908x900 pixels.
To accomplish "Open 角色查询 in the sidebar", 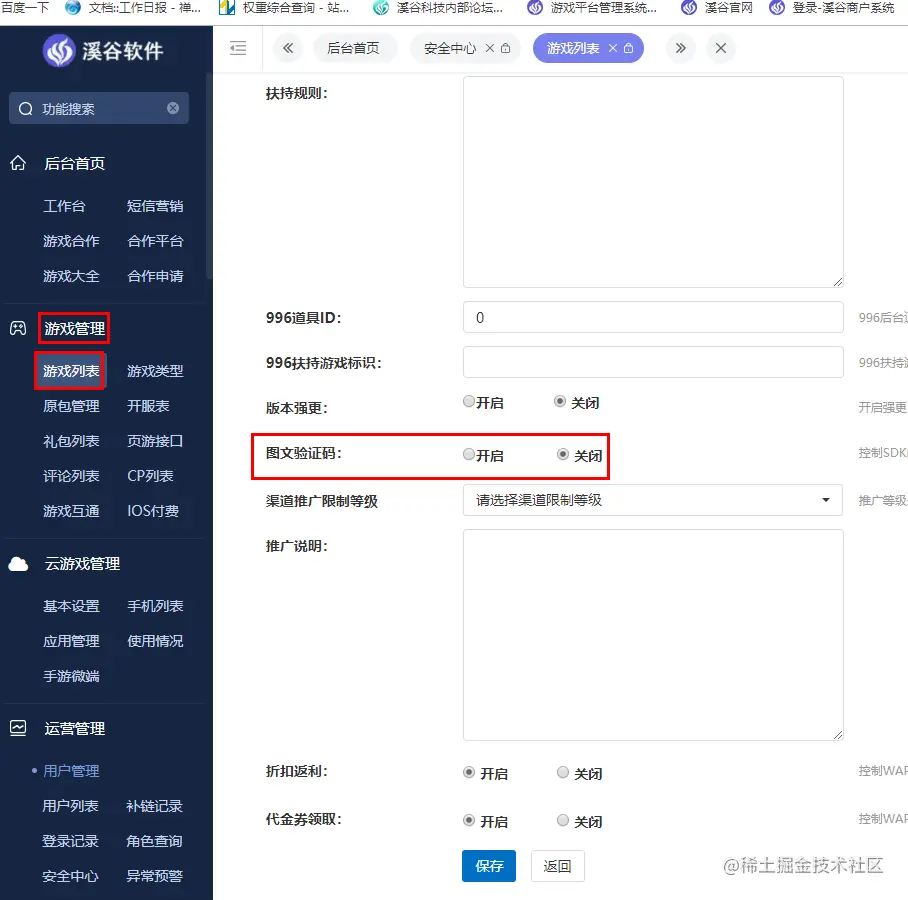I will [154, 841].
